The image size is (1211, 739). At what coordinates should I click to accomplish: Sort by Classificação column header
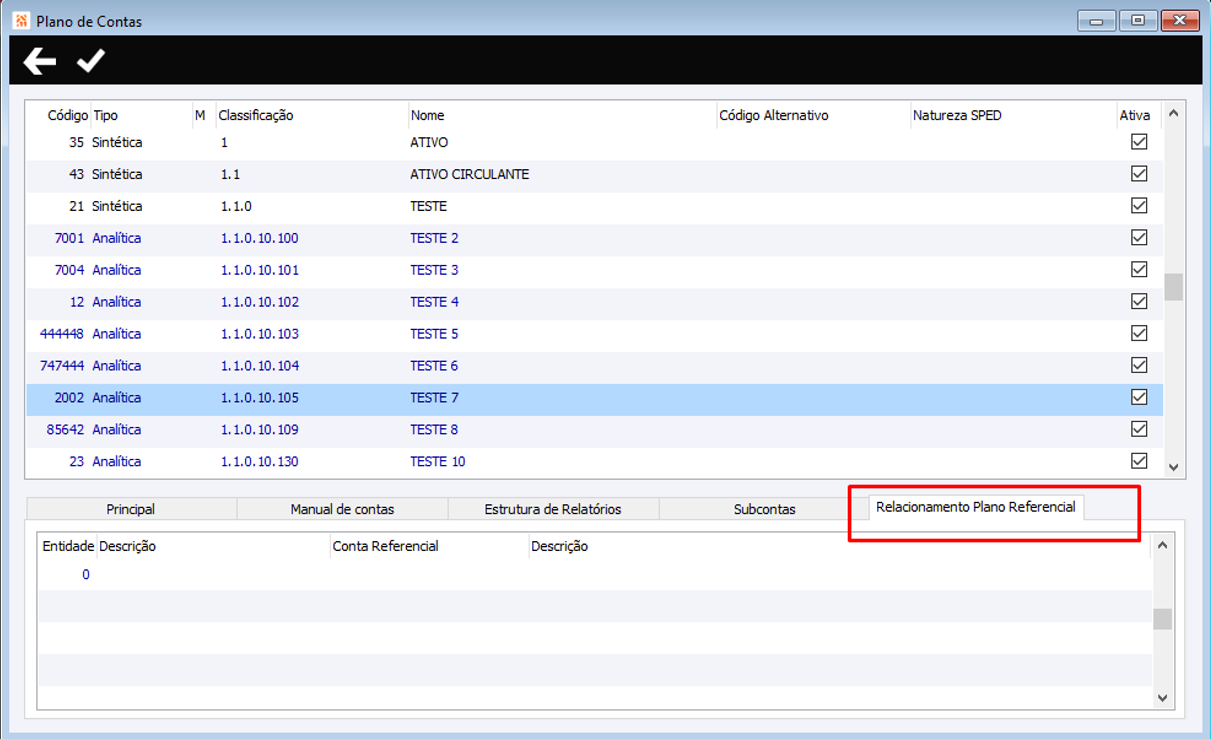256,115
